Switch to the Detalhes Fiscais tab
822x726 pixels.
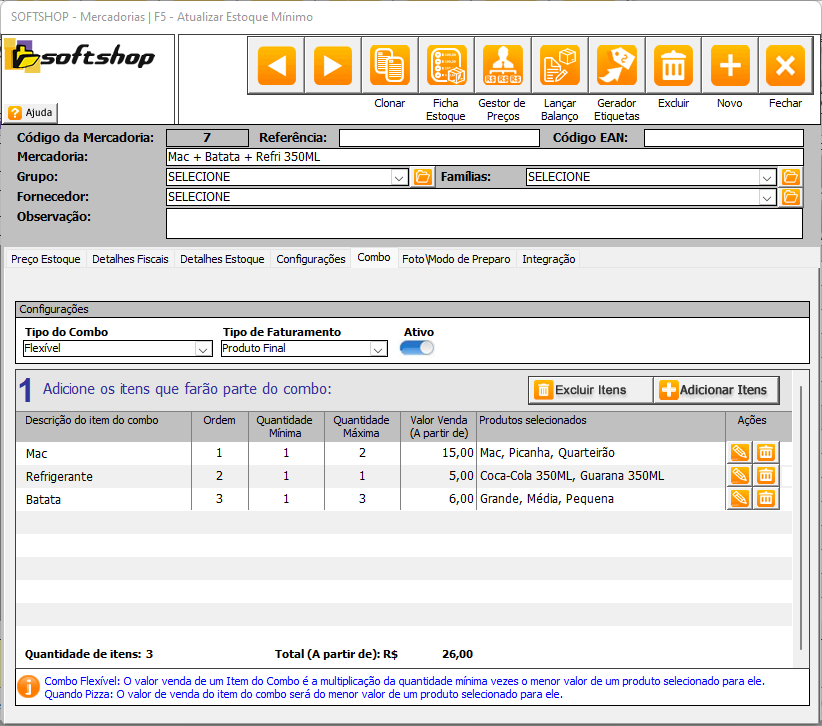click(130, 259)
